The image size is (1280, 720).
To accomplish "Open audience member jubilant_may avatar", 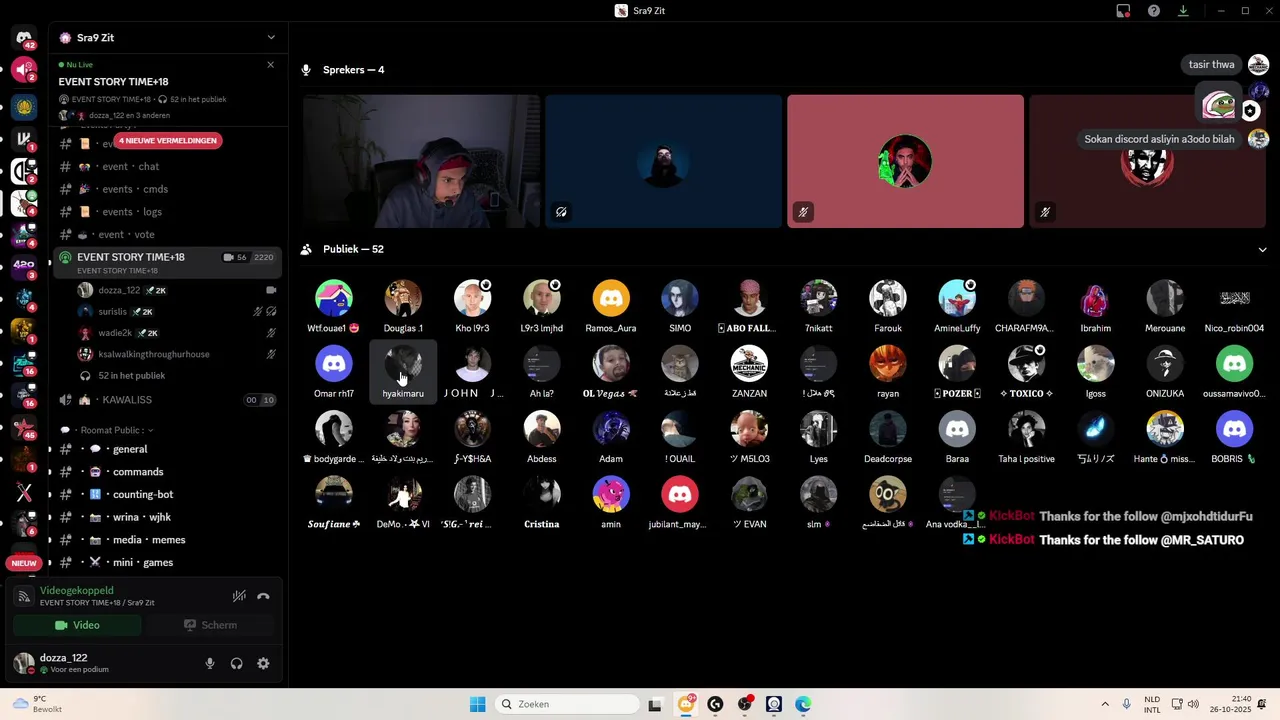I will coord(680,494).
